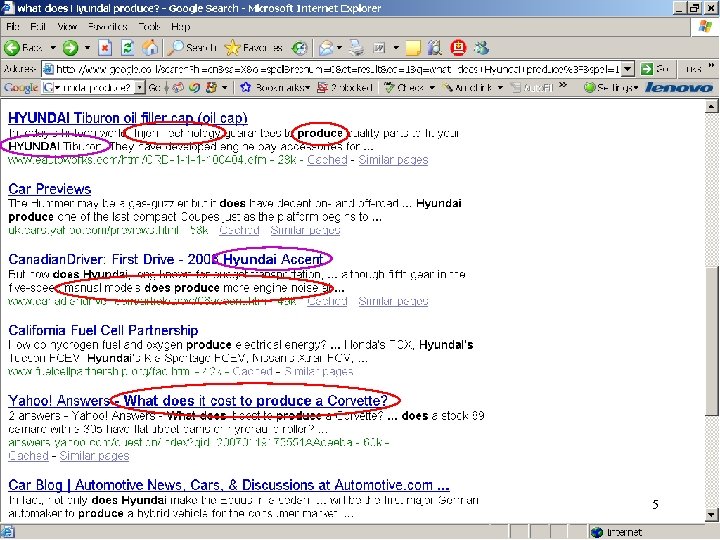Open the California Fuel Cell Partnership result
Screen dimensions: 720x540
103,330
